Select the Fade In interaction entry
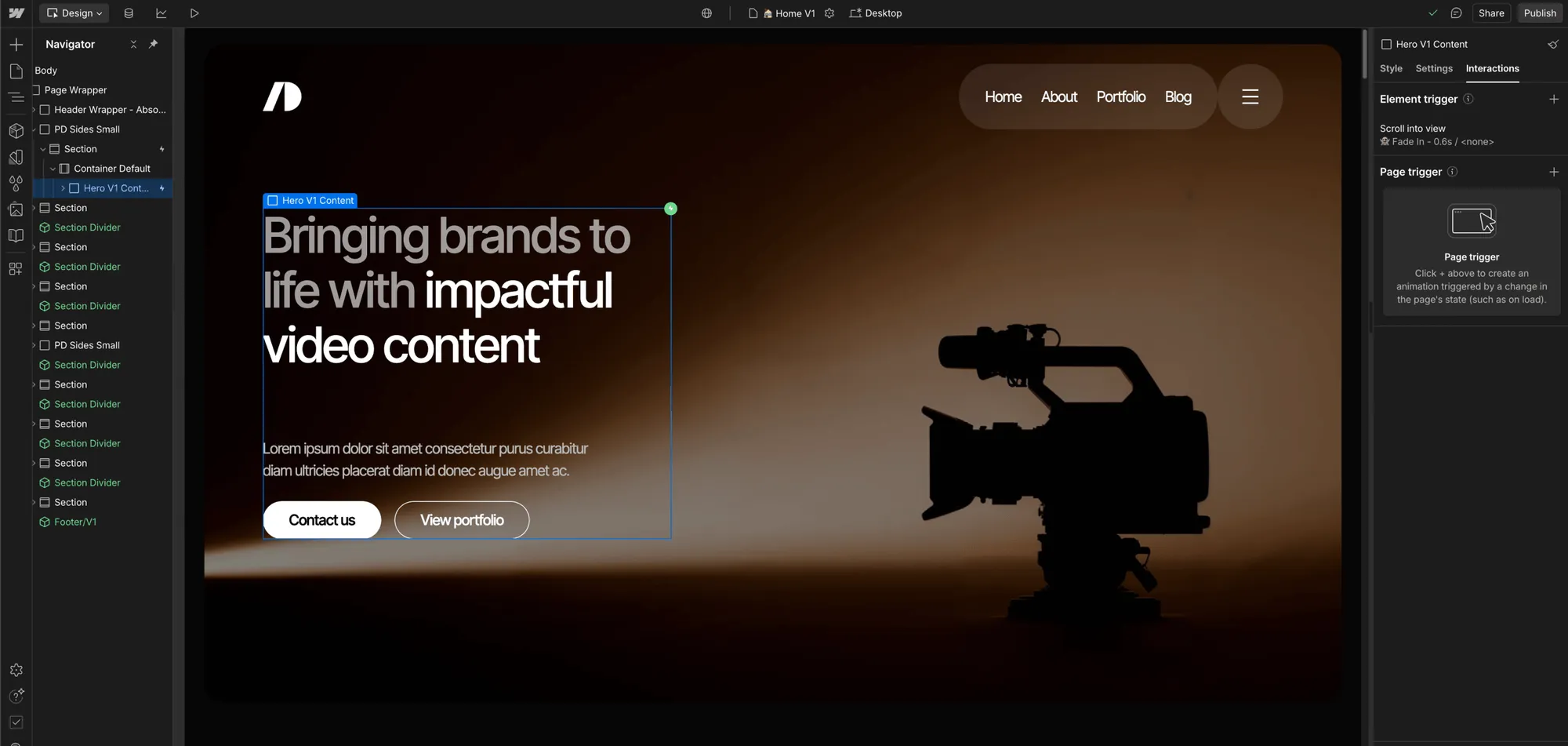Viewport: 1568px width, 746px height. [x=1437, y=141]
